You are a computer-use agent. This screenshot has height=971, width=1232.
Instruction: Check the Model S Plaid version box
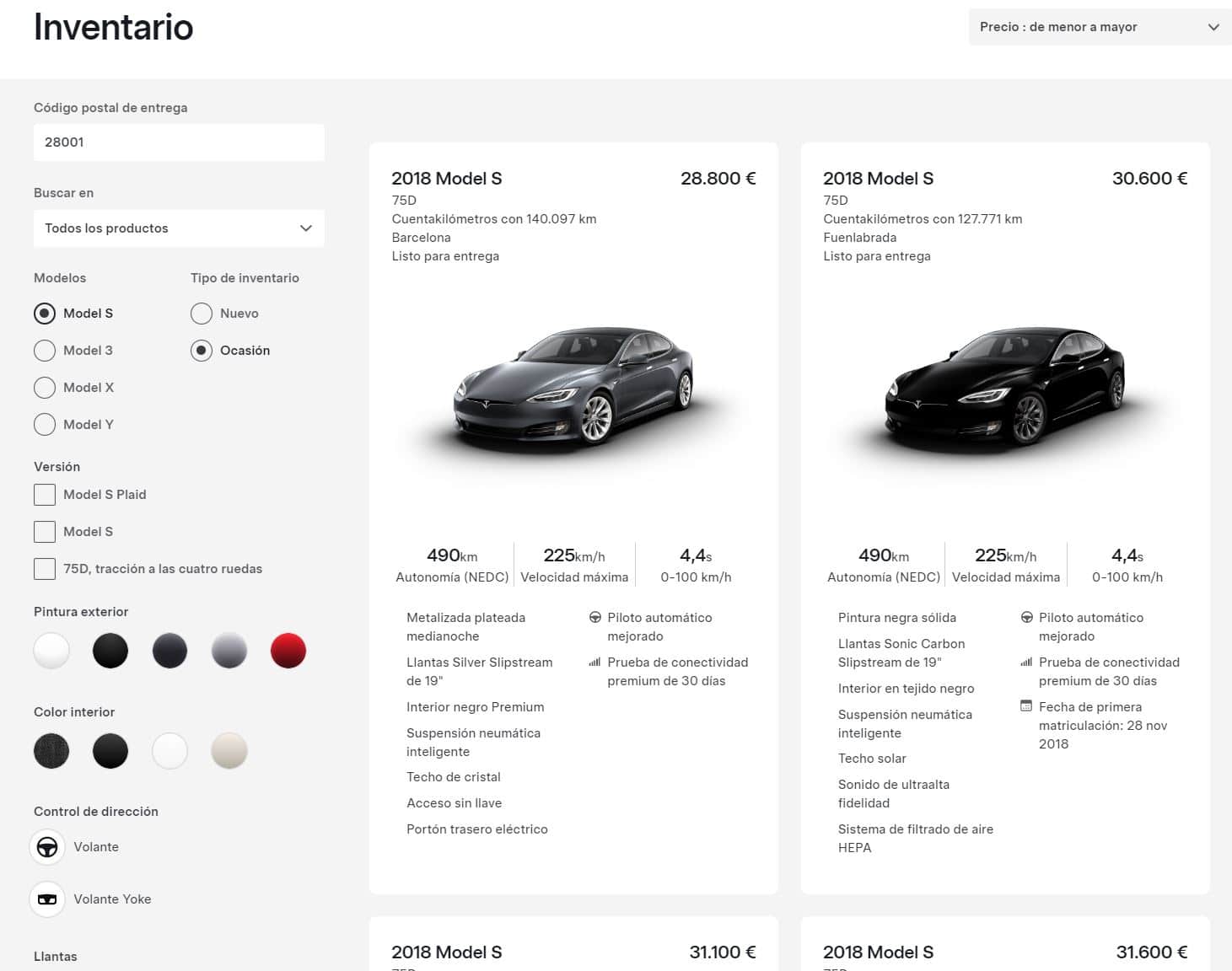(45, 495)
